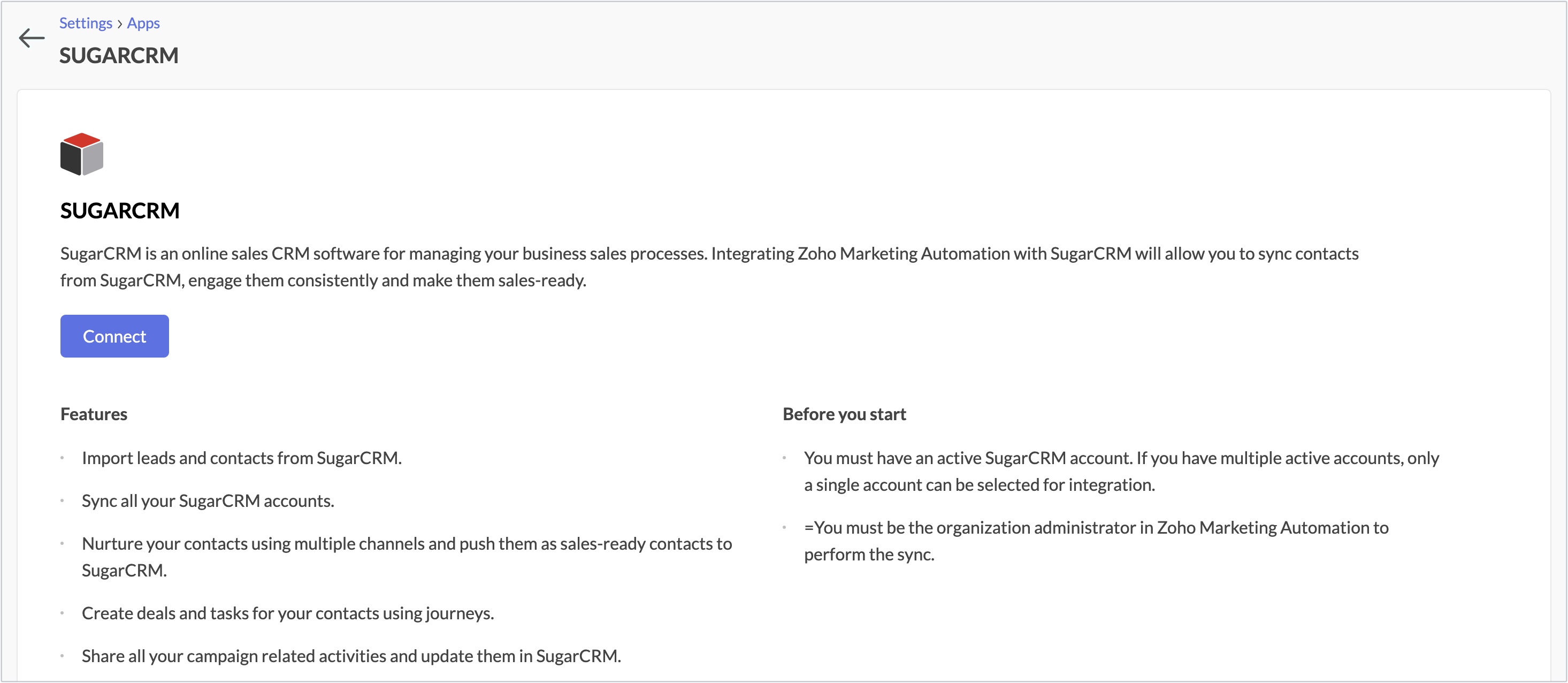1568x683 pixels.
Task: Select the Features section heading
Action: (x=93, y=414)
